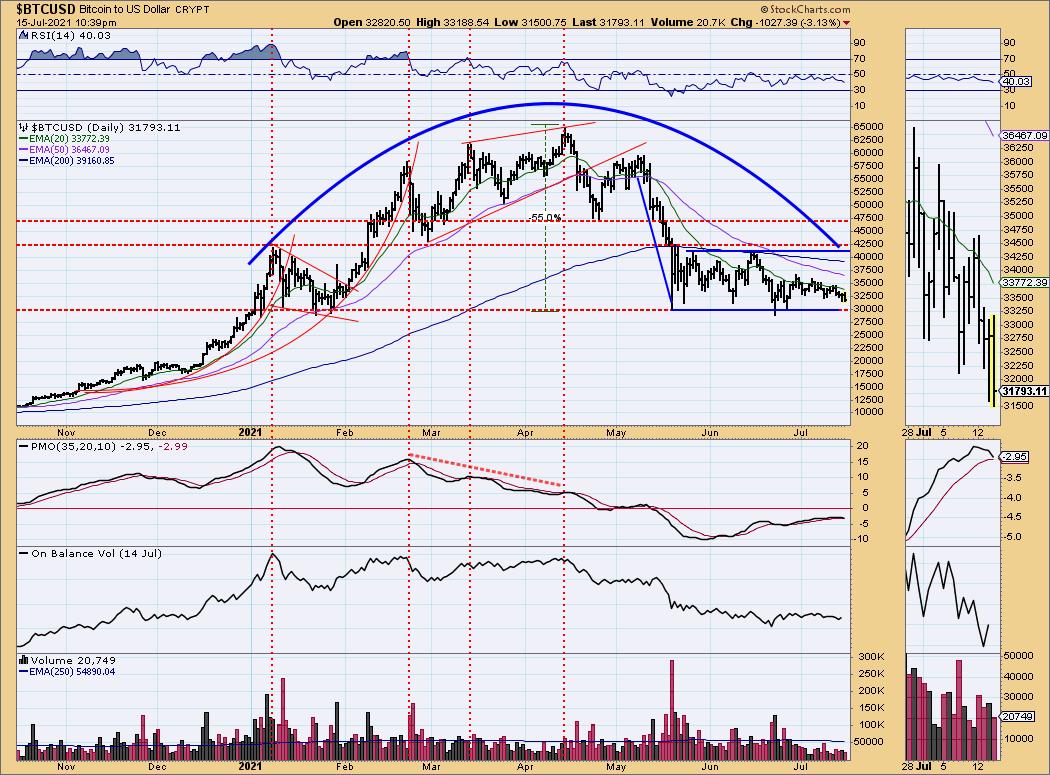Screen dimensions: 1050x775
Task: Select the Low 31500.75 value in header
Action: coord(529,23)
